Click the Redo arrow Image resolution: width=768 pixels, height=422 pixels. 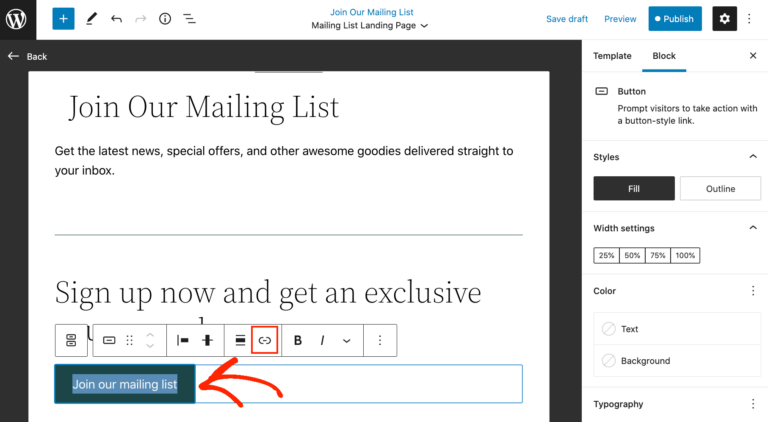[141, 19]
